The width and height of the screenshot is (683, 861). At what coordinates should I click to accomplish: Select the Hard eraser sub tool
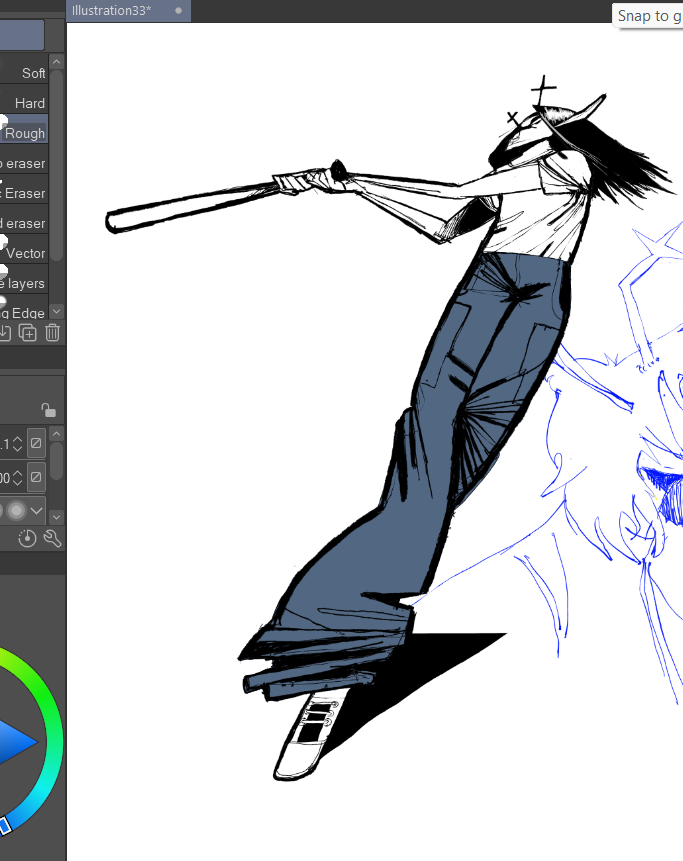[24, 99]
